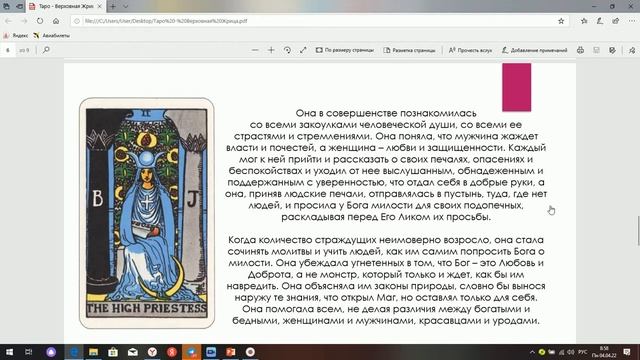The width and height of the screenshot is (640, 360).
Task: Zoom out of the PDF with the minus icon
Action: tap(255, 50)
